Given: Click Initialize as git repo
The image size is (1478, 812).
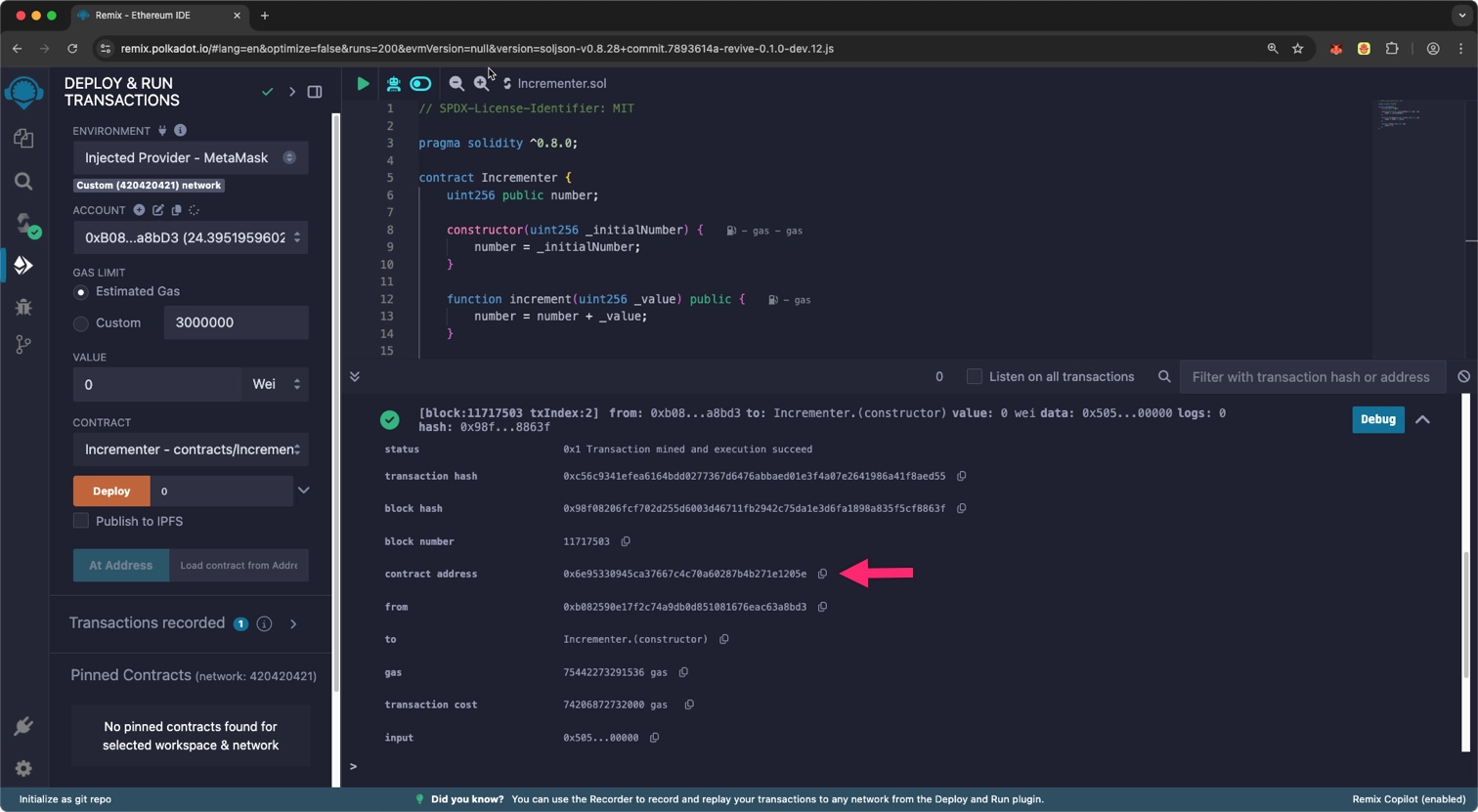Looking at the screenshot, I should 65,799.
